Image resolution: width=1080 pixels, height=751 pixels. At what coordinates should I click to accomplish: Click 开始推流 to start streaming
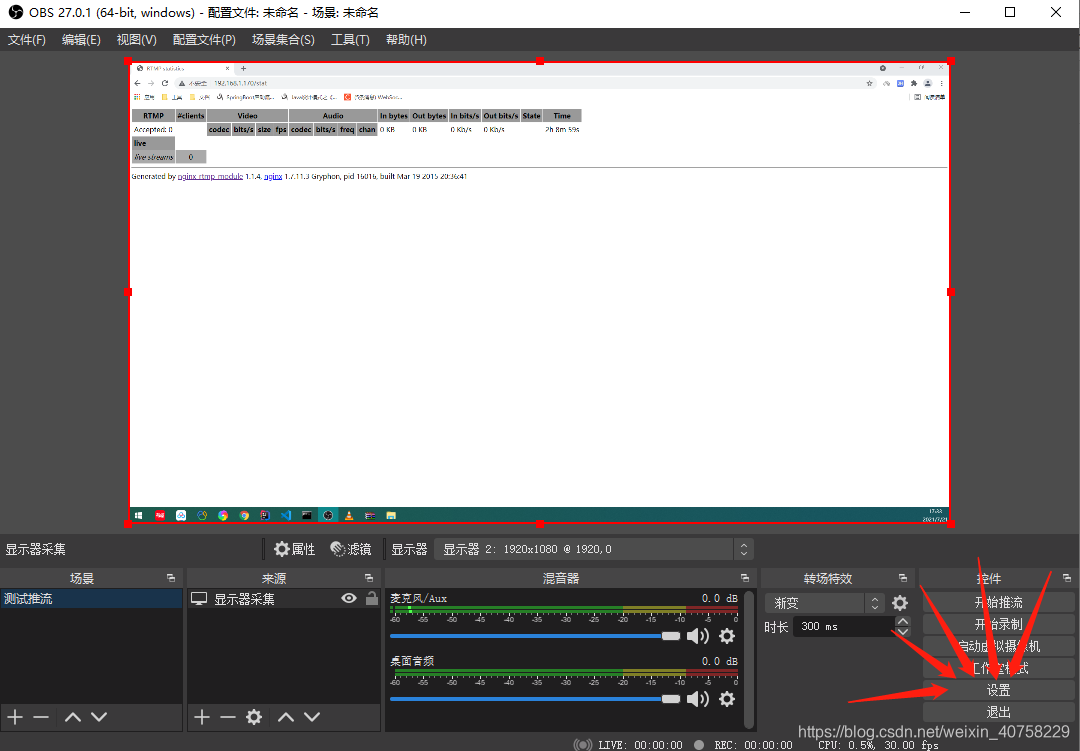click(x=998, y=603)
